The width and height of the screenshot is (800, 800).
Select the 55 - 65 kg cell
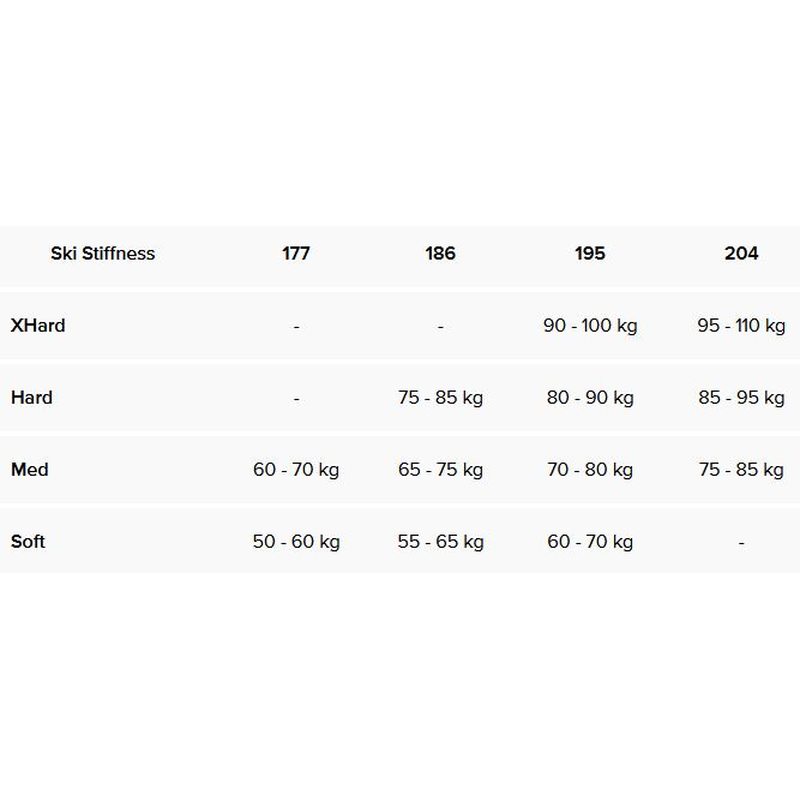coord(440,541)
